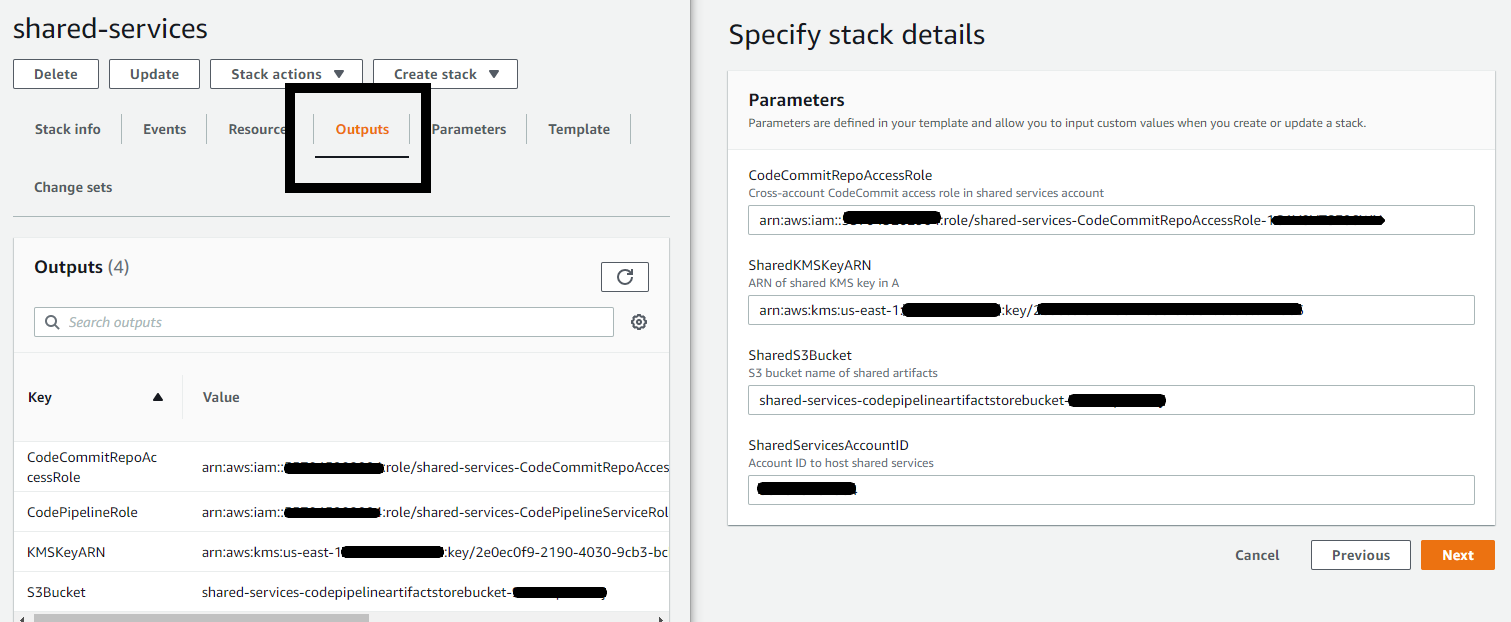Go back using the Previous button
This screenshot has height=622, width=1511.
(1360, 554)
